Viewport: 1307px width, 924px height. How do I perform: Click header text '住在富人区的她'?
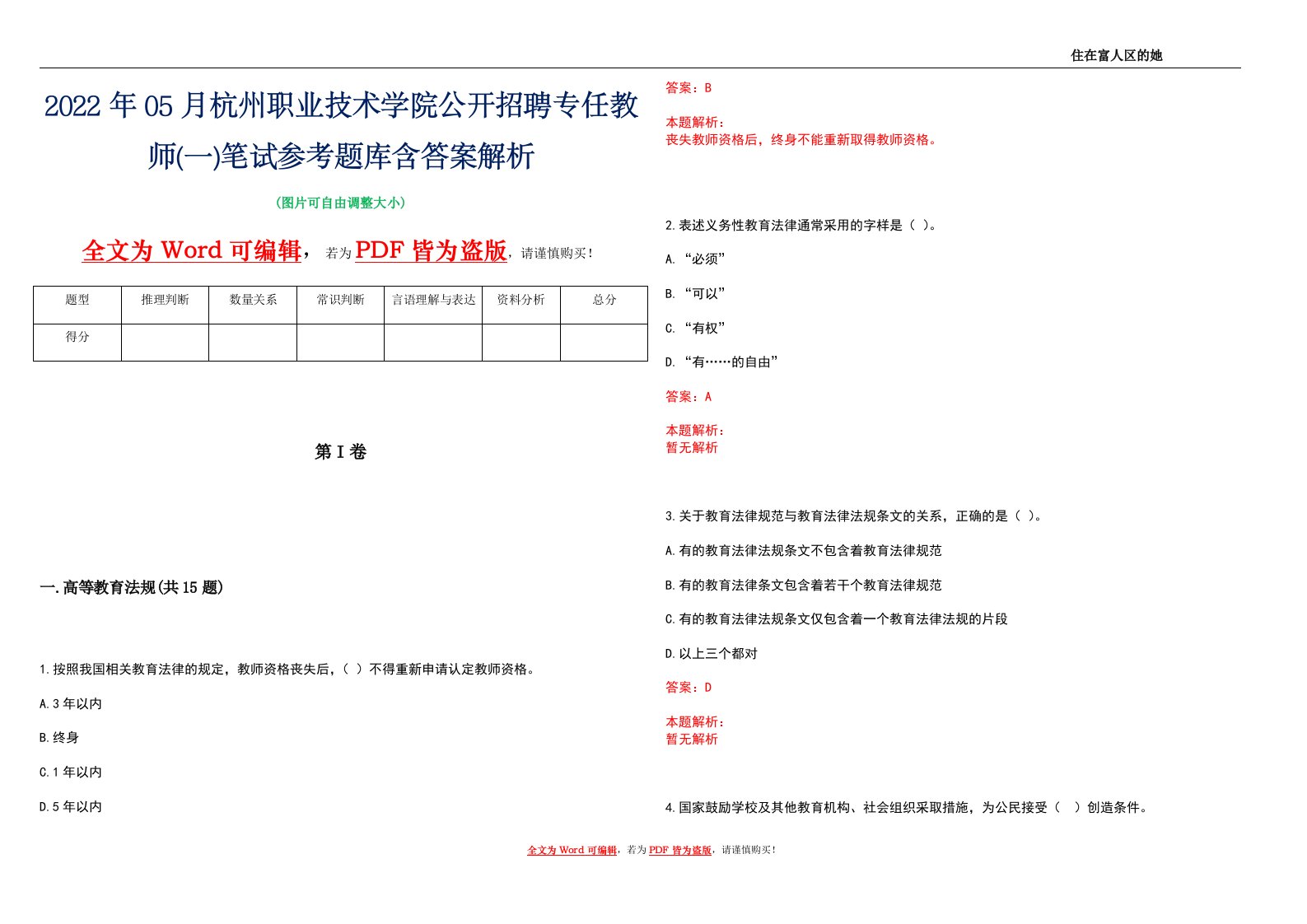[x=1116, y=55]
